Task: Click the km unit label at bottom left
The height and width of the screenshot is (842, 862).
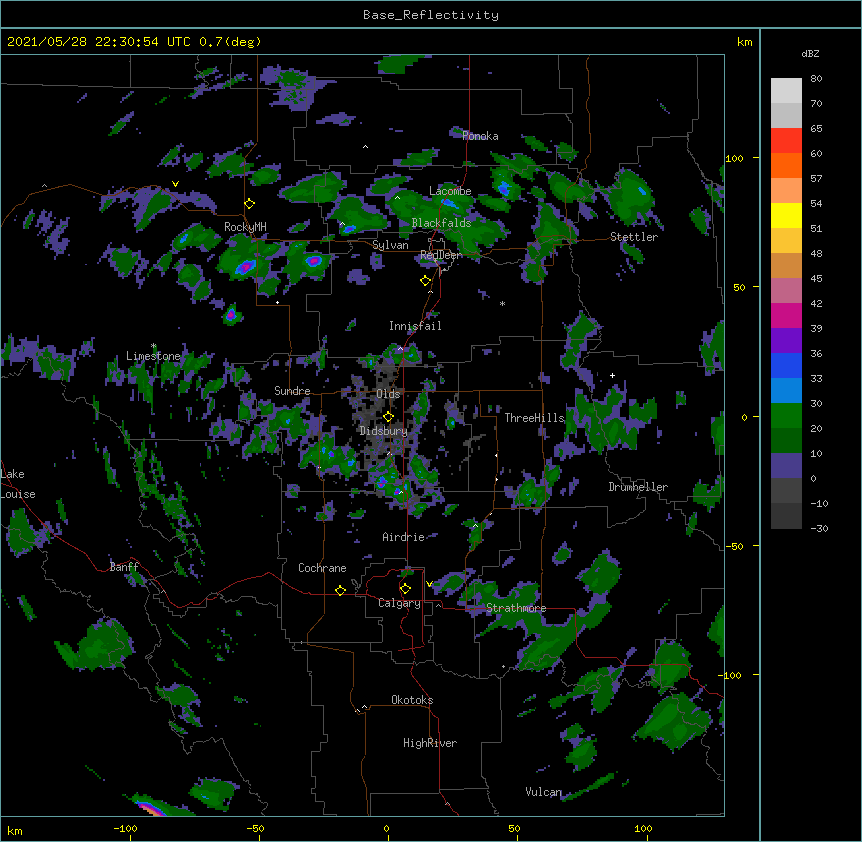Action: point(15,831)
